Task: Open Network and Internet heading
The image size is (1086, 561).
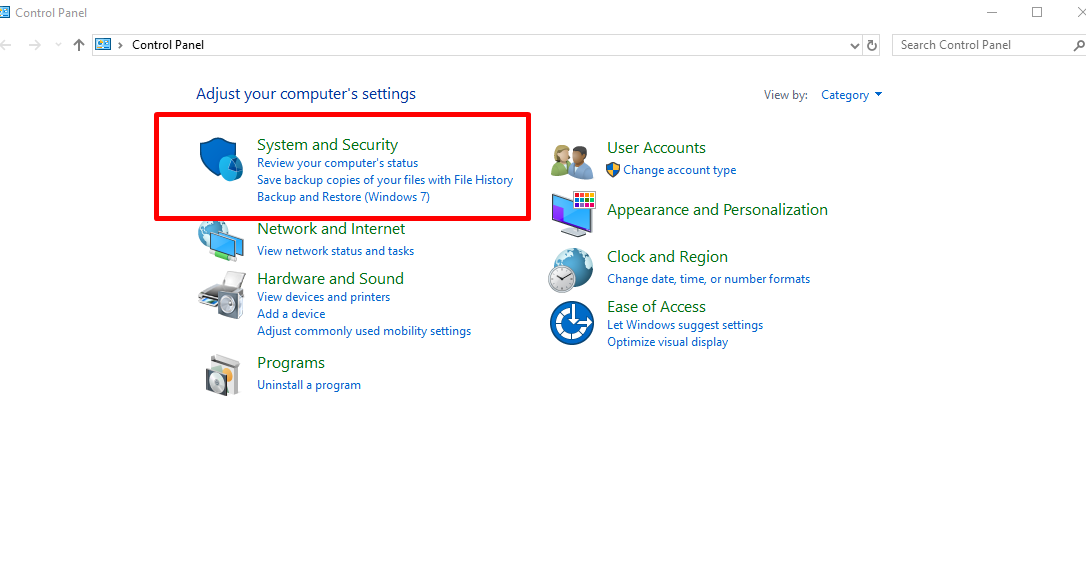Action: 331,229
